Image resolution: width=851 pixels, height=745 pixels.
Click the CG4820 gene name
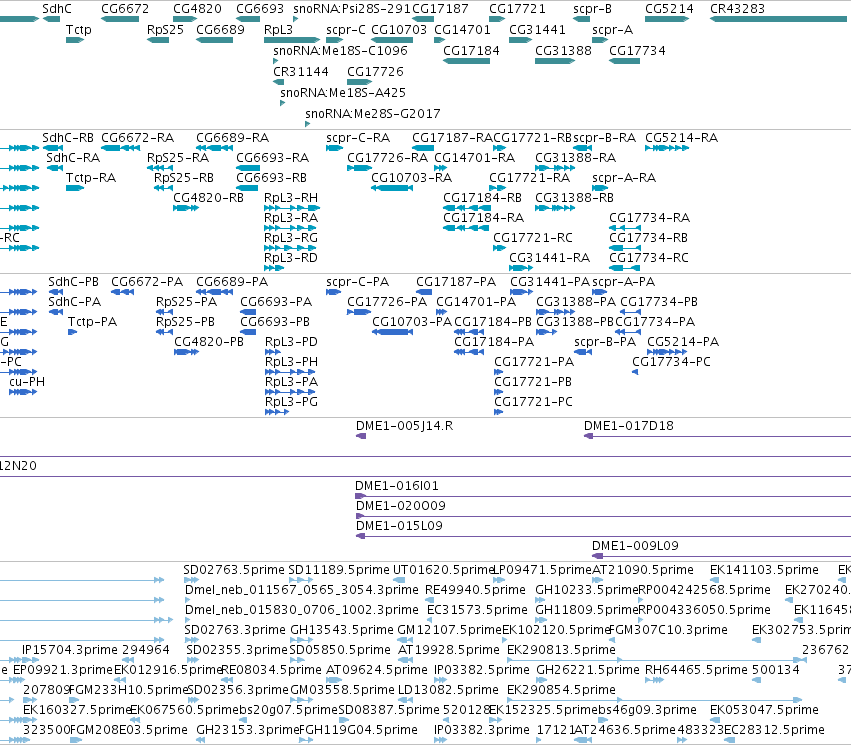197,9
